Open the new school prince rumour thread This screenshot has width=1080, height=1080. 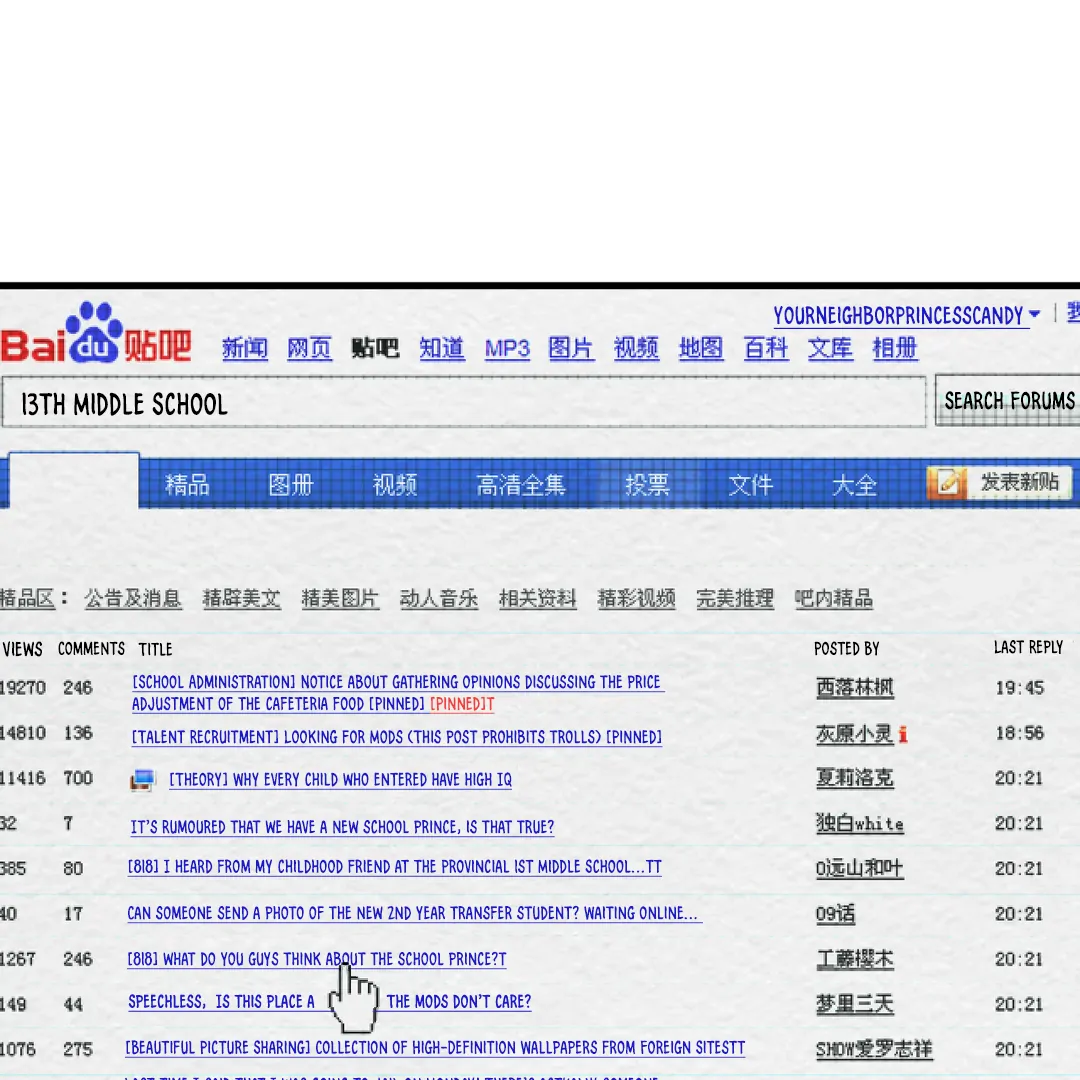[x=342, y=827]
